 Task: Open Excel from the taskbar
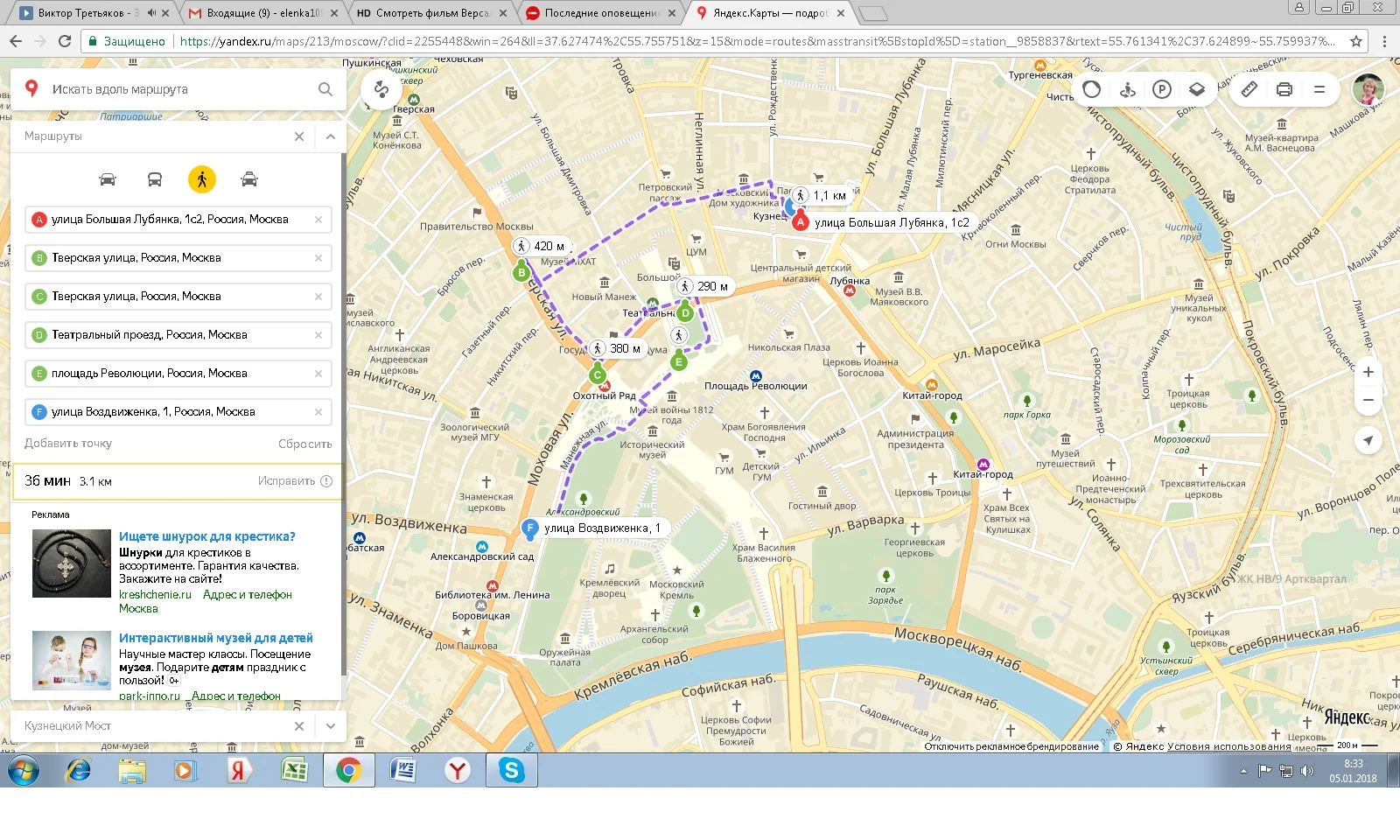coord(294,770)
